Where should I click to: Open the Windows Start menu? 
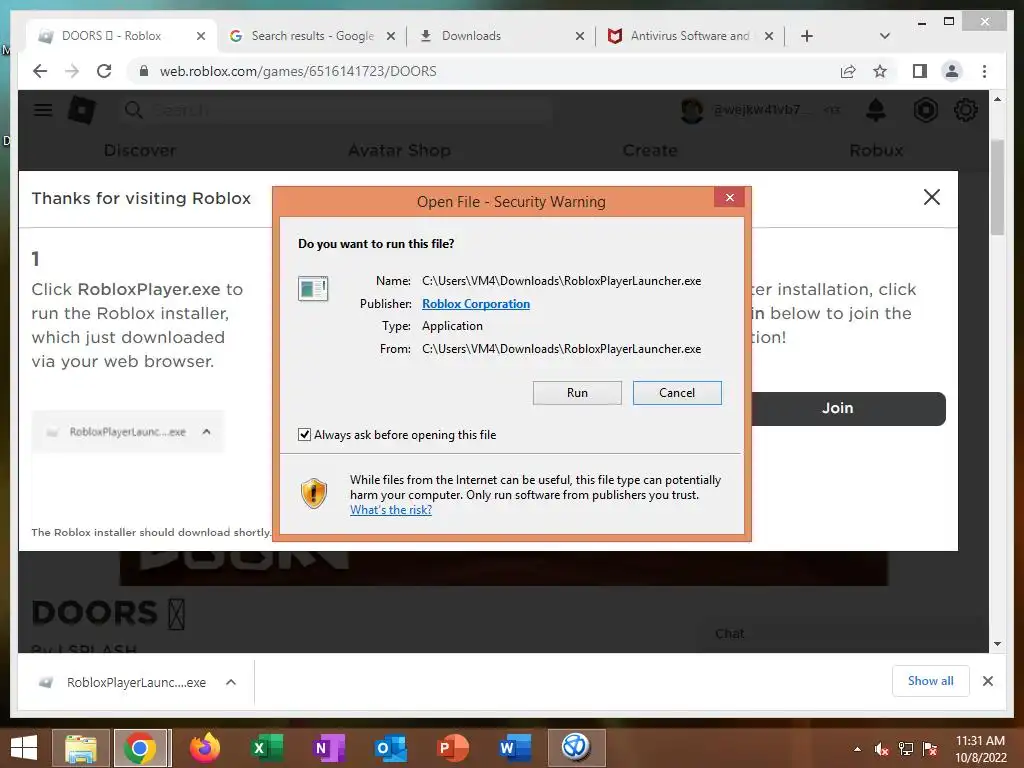point(24,748)
